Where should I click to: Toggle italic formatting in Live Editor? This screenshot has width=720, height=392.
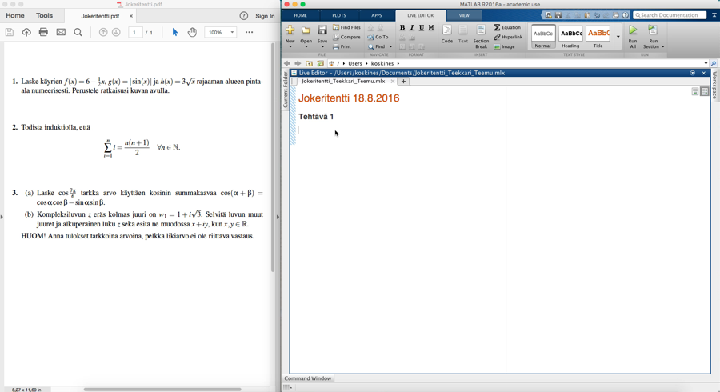(x=412, y=28)
